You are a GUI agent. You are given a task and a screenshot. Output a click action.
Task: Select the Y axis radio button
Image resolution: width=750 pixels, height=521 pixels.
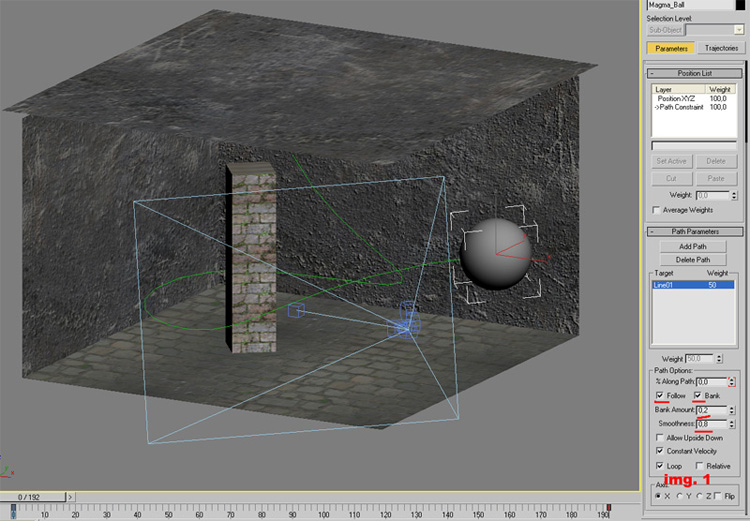(680, 496)
